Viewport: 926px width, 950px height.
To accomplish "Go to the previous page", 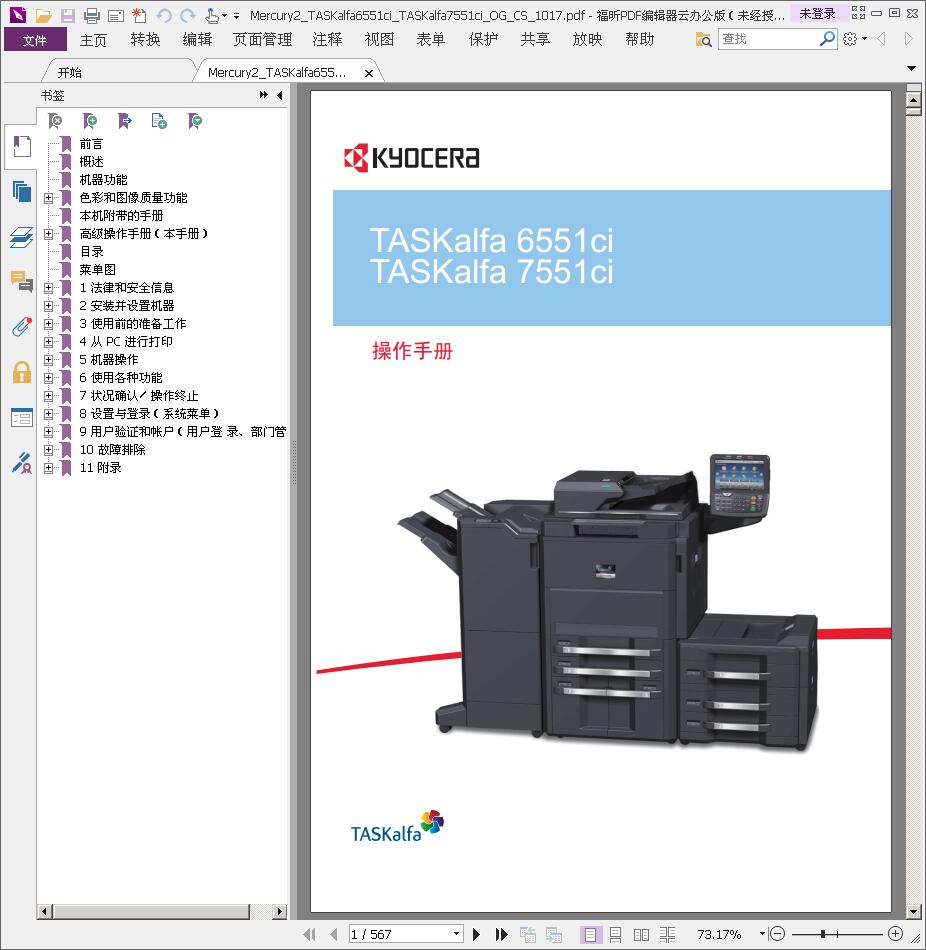I will (333, 934).
